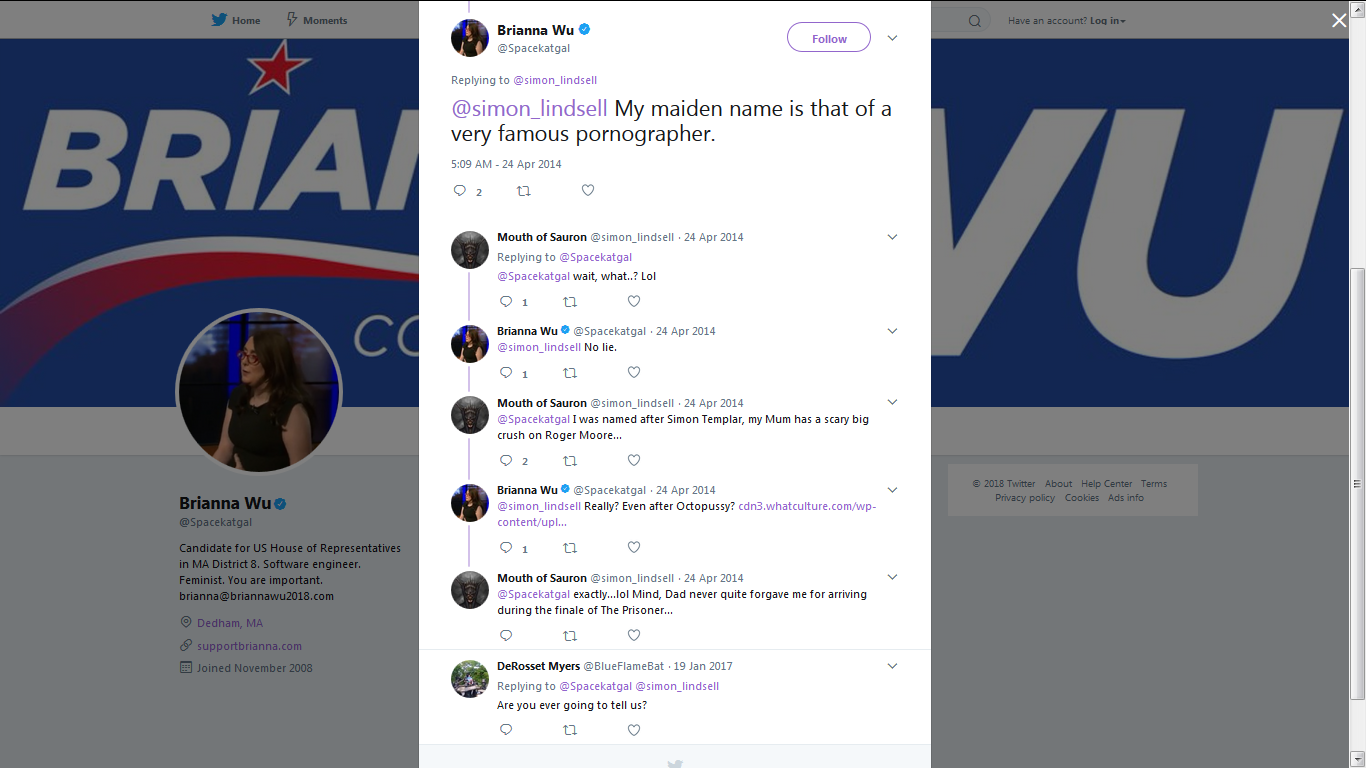Screen dimensions: 1366x768
Task: Like the Simon Templar tweet
Action: pyautogui.click(x=633, y=460)
